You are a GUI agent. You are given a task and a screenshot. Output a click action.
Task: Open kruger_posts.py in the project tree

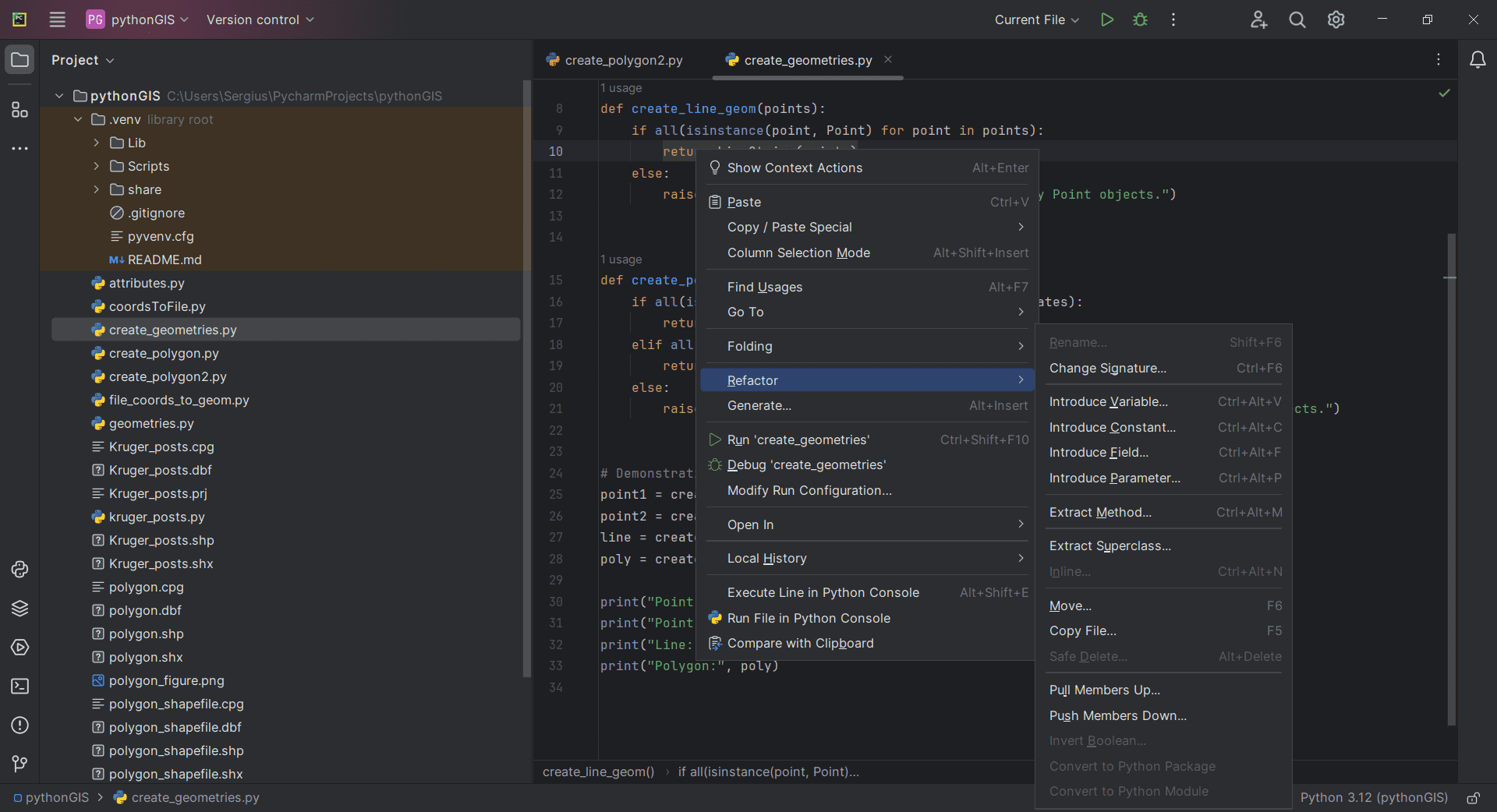click(157, 517)
